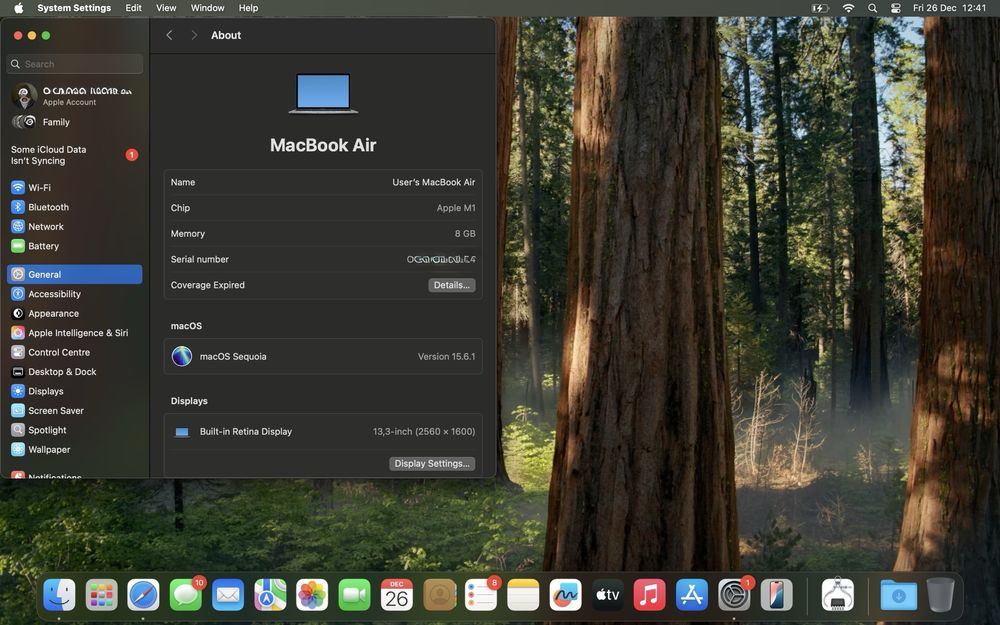1000x625 pixels.
Task: Open Reminders in the Dock
Action: 481,595
